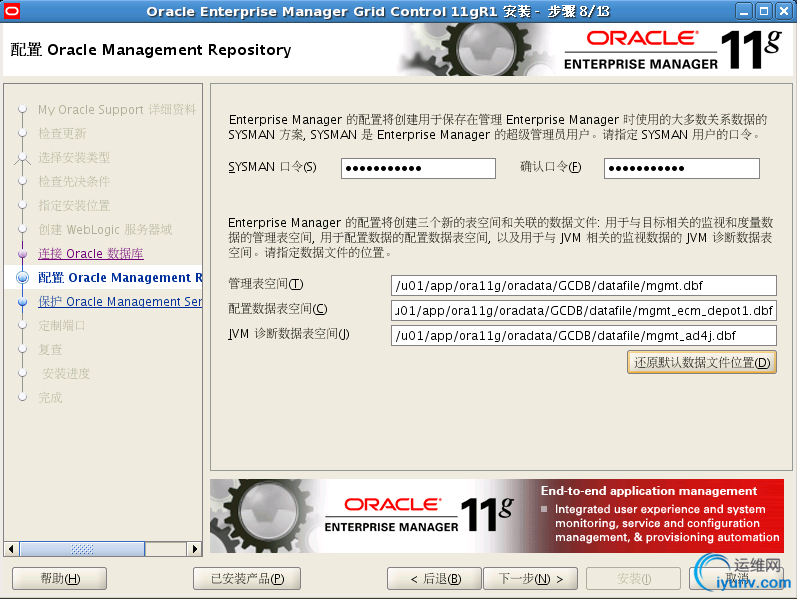This screenshot has height=599, width=797.
Task: Click the '检查更新' step text
Action: [x=62, y=133]
